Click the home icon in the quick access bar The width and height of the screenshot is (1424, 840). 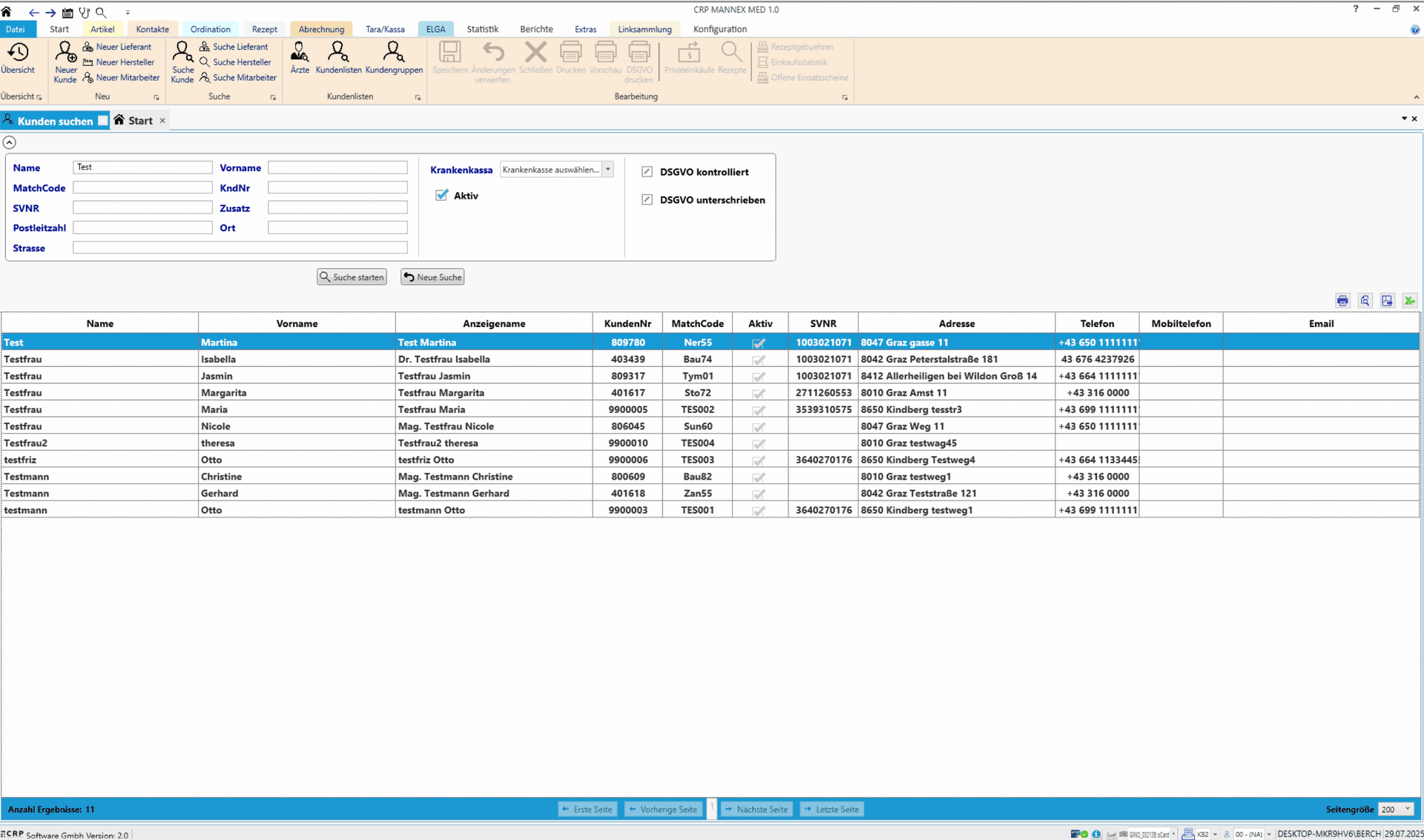(7, 12)
